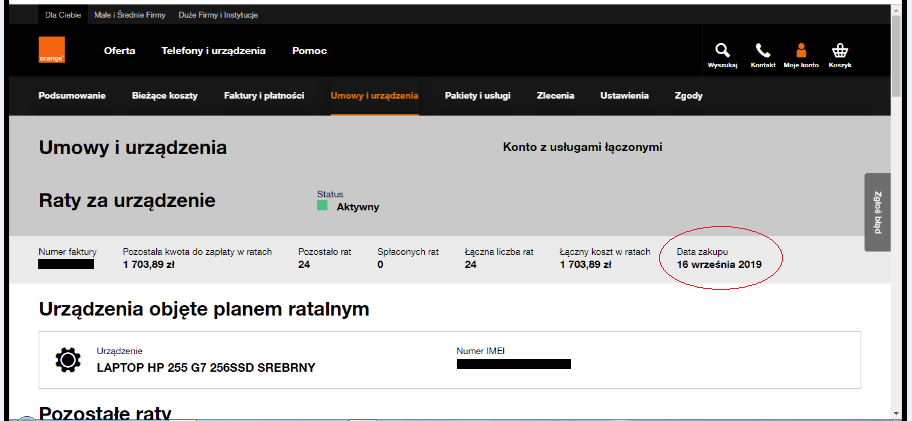Click the gear icon beside laptop device
Image resolution: width=912 pixels, height=421 pixels.
point(69,360)
